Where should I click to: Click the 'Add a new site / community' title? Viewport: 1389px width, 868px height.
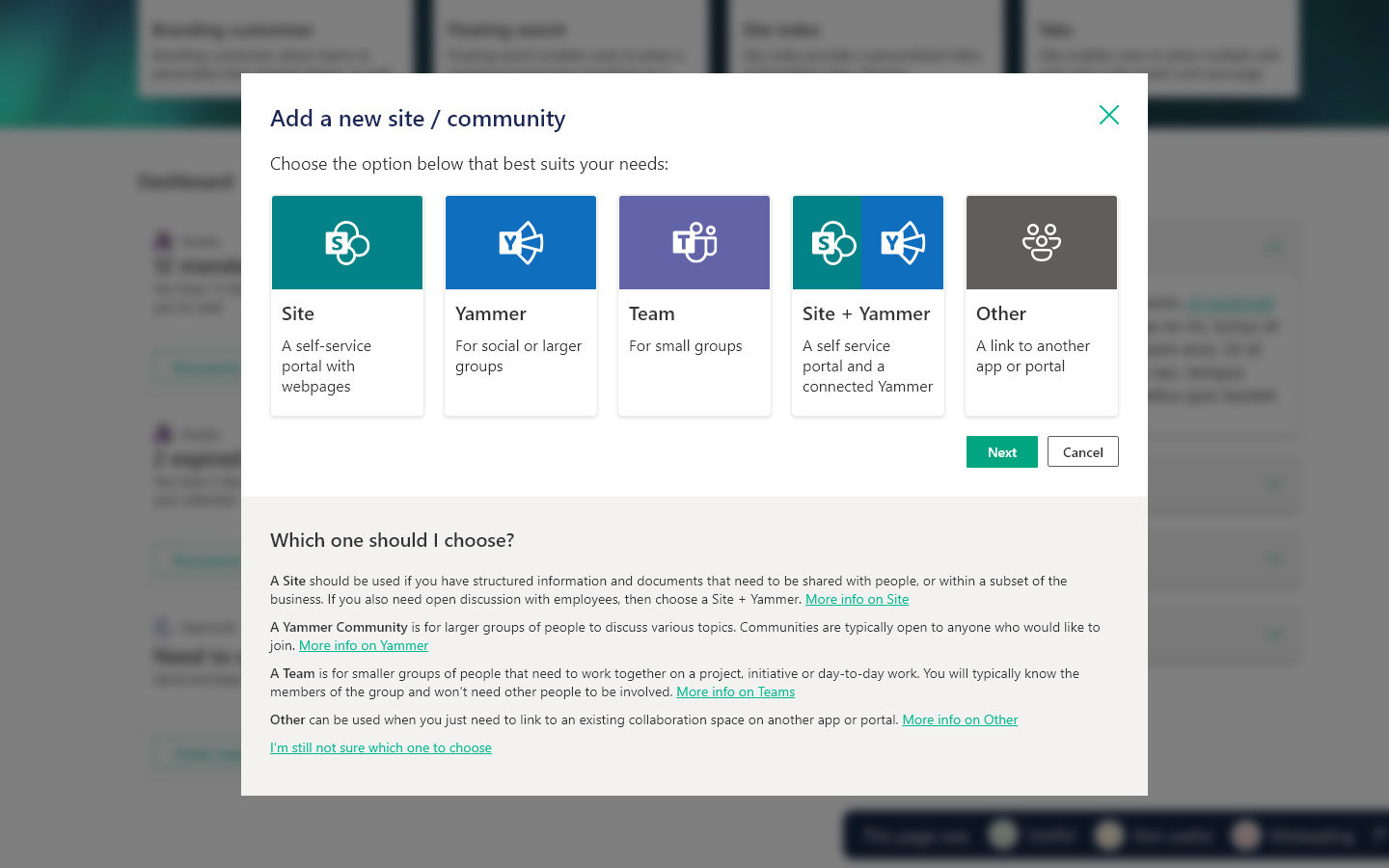click(418, 119)
